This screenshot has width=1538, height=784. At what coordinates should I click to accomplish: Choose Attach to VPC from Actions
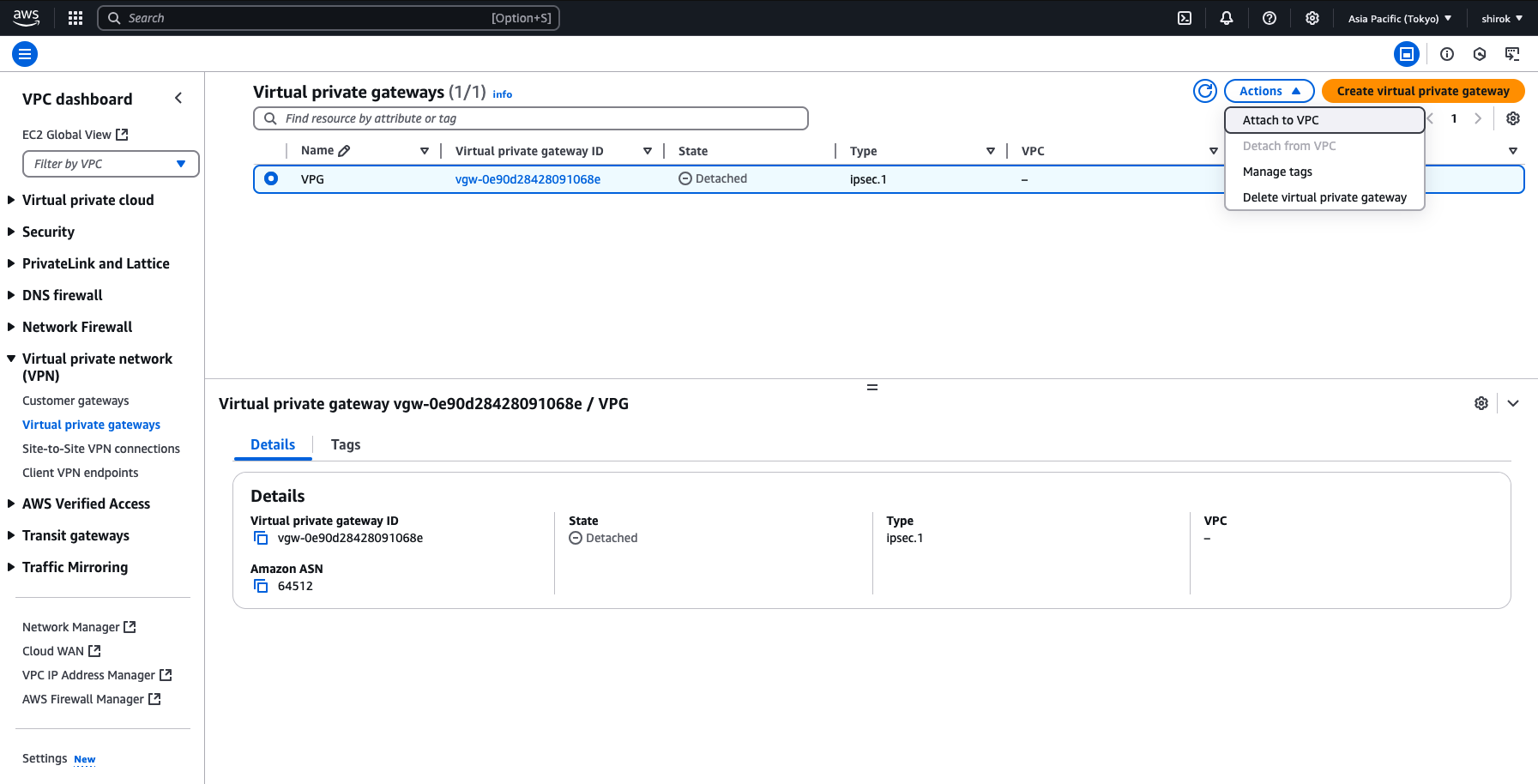pyautogui.click(x=1324, y=120)
